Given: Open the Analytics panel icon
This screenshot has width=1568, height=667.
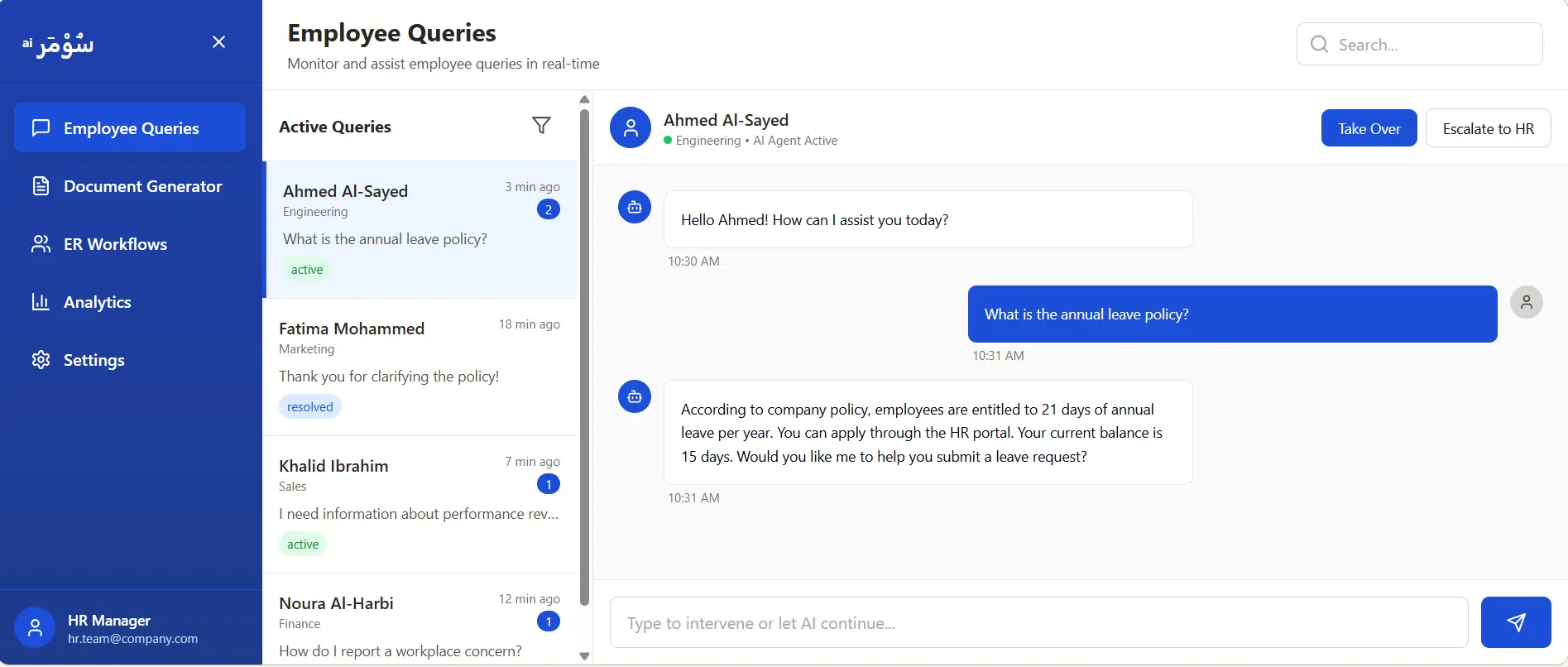Looking at the screenshot, I should (x=41, y=301).
